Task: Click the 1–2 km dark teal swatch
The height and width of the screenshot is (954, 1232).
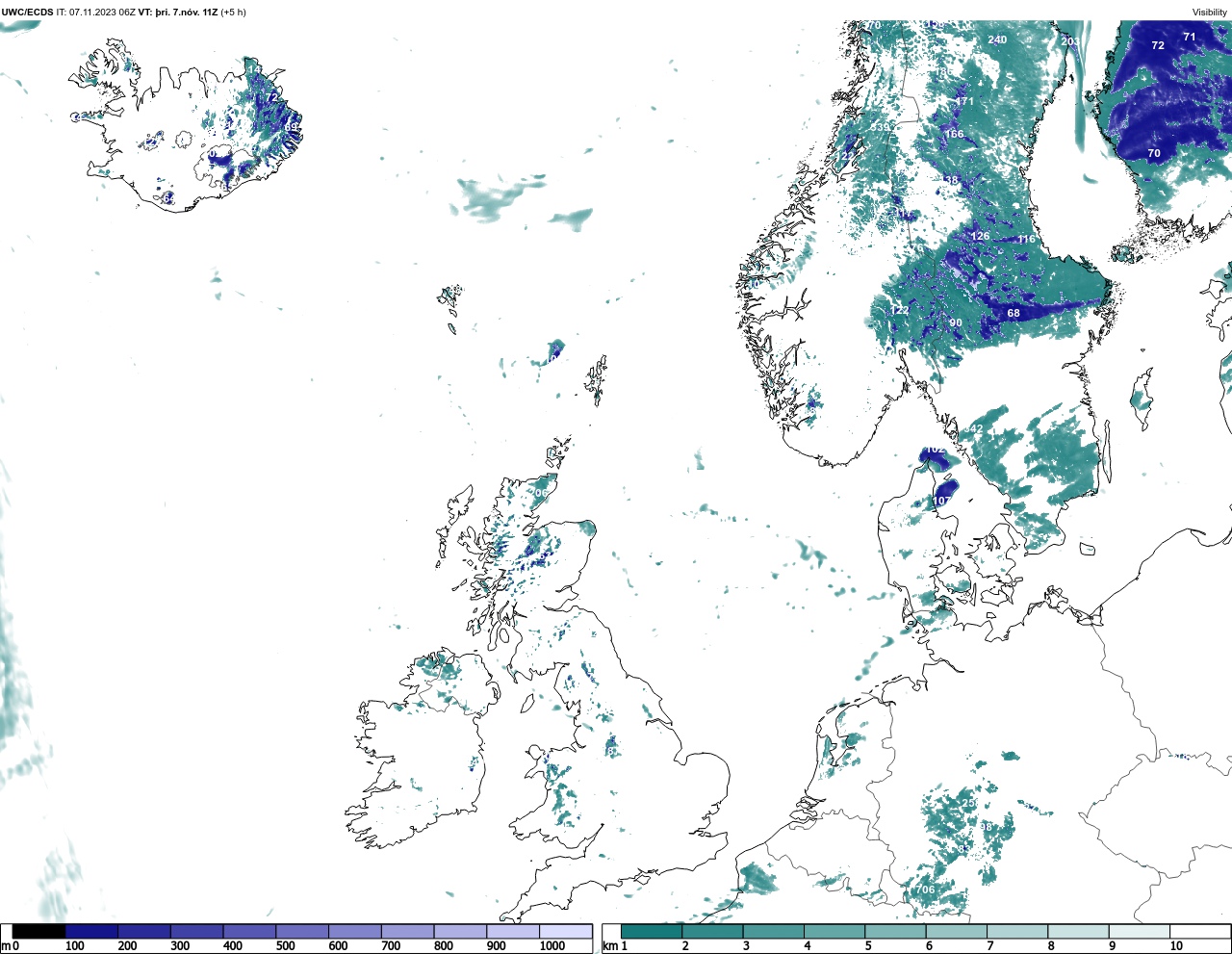Action: 652,931
